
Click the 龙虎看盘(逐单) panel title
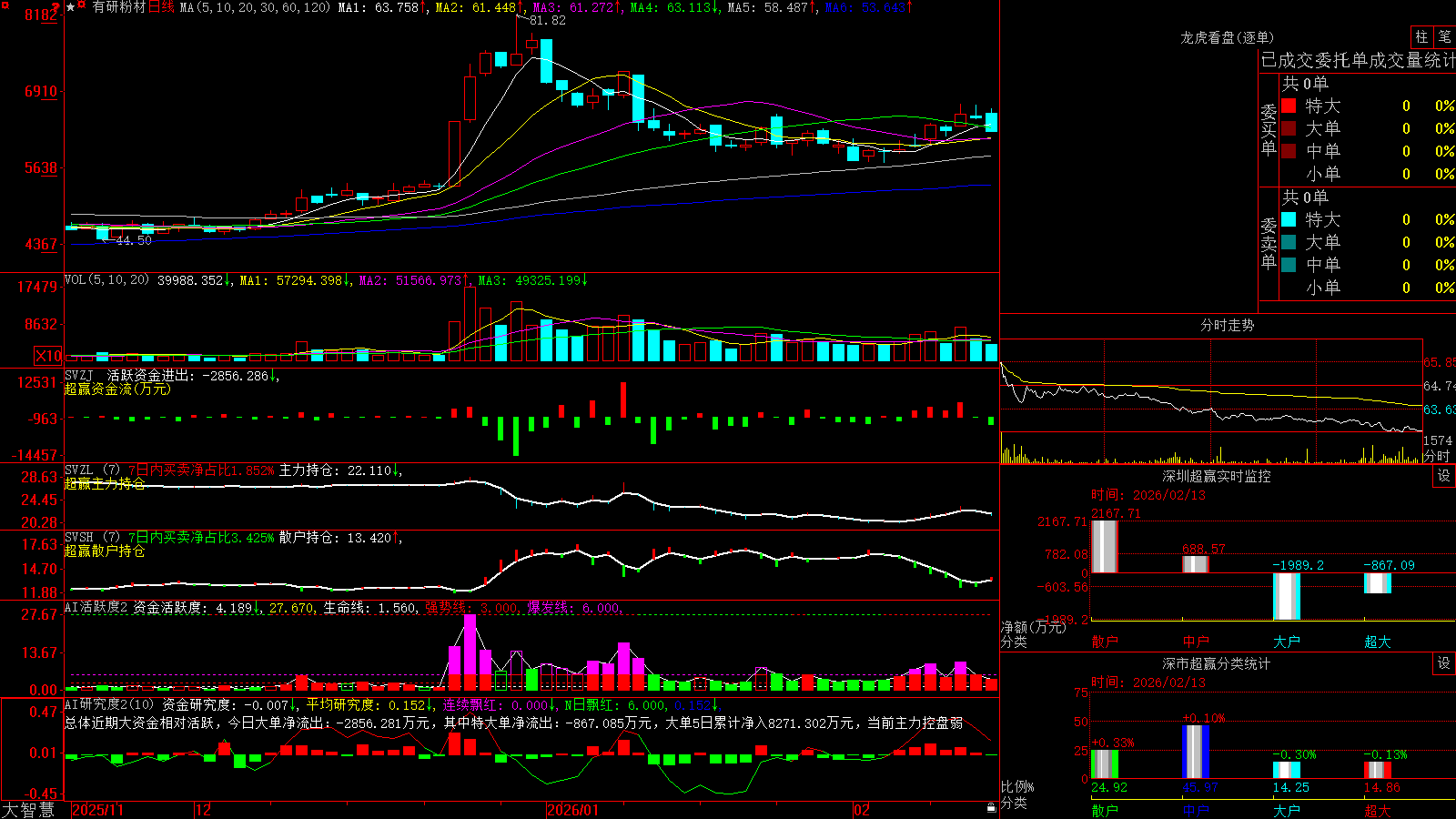click(x=1228, y=37)
